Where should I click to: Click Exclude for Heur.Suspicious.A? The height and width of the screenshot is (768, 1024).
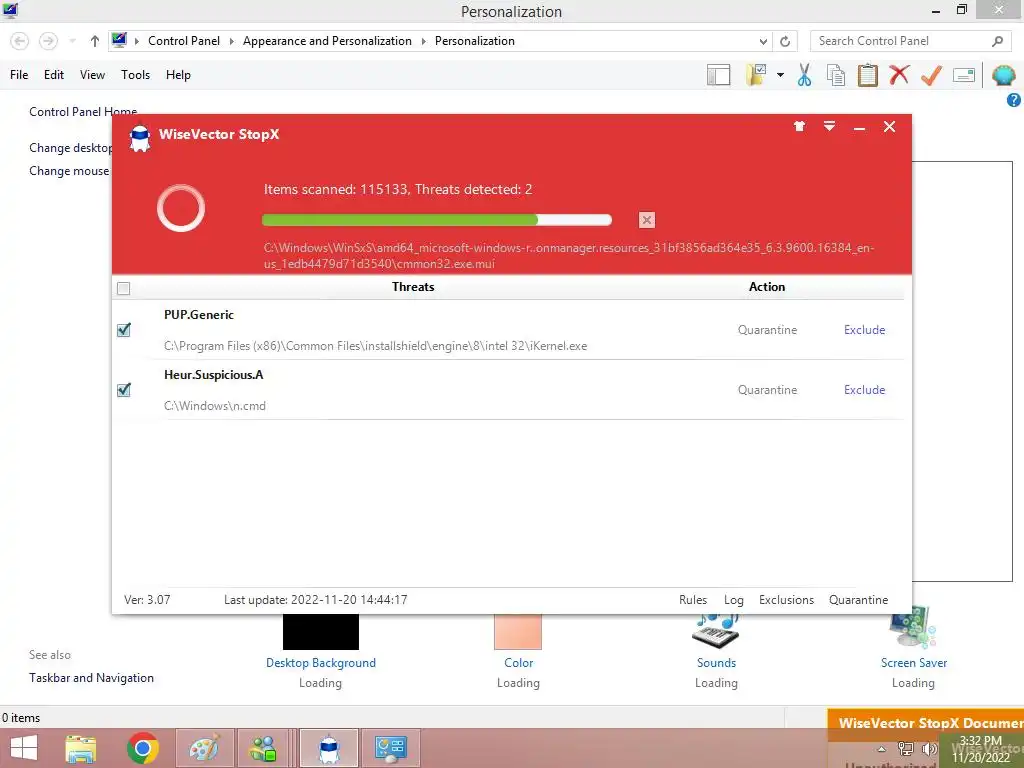(x=864, y=390)
